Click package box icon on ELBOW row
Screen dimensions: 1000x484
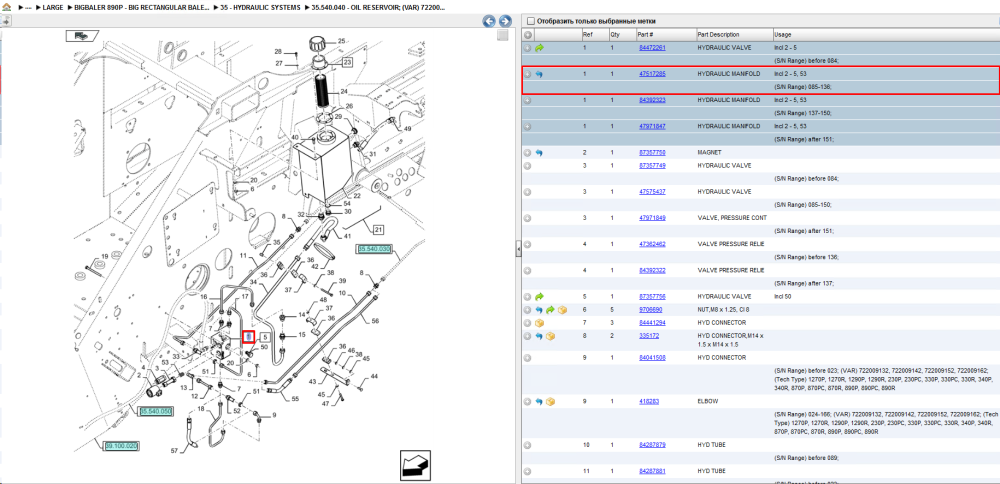pyautogui.click(x=550, y=402)
